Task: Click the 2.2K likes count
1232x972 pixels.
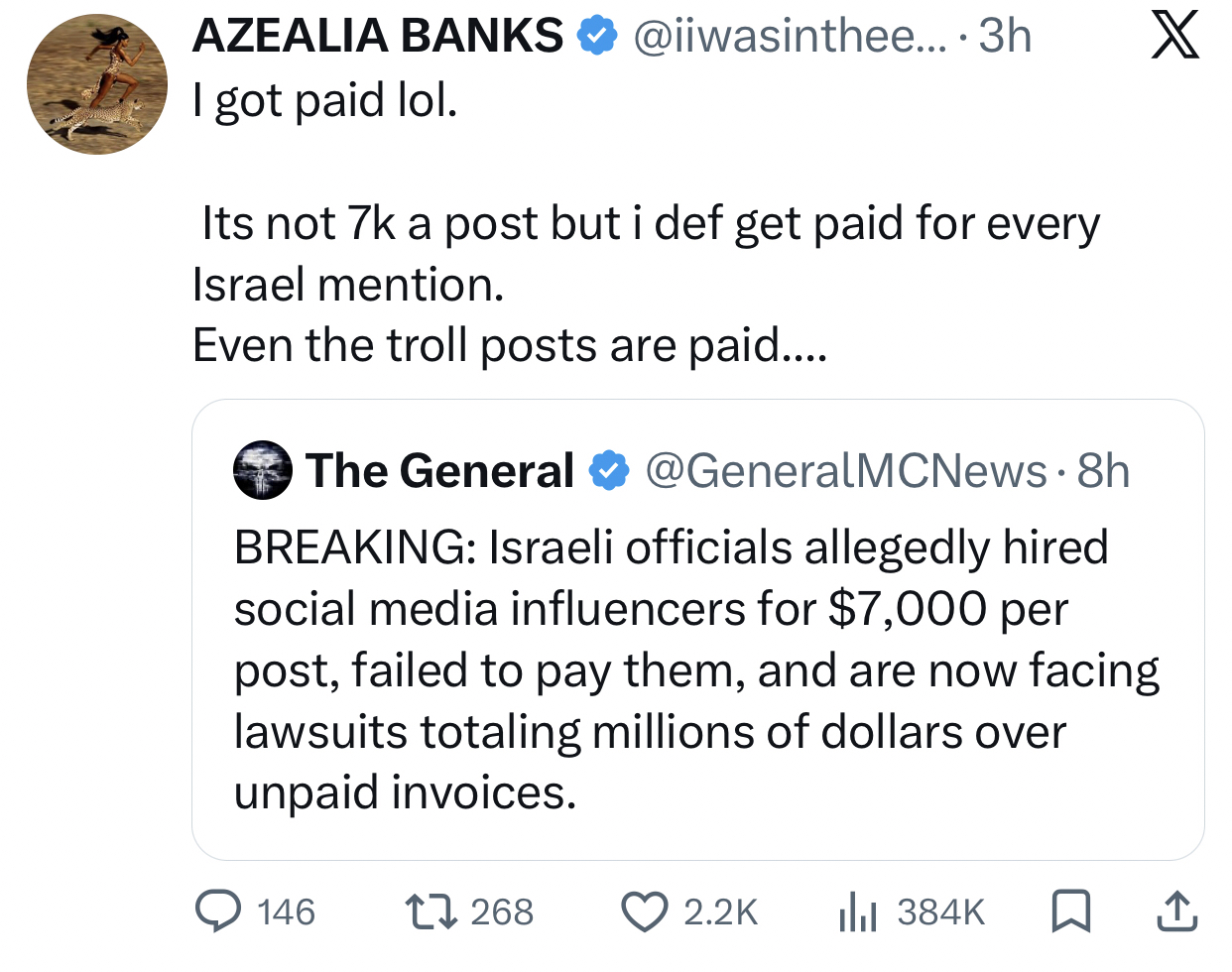Action: pos(720,911)
